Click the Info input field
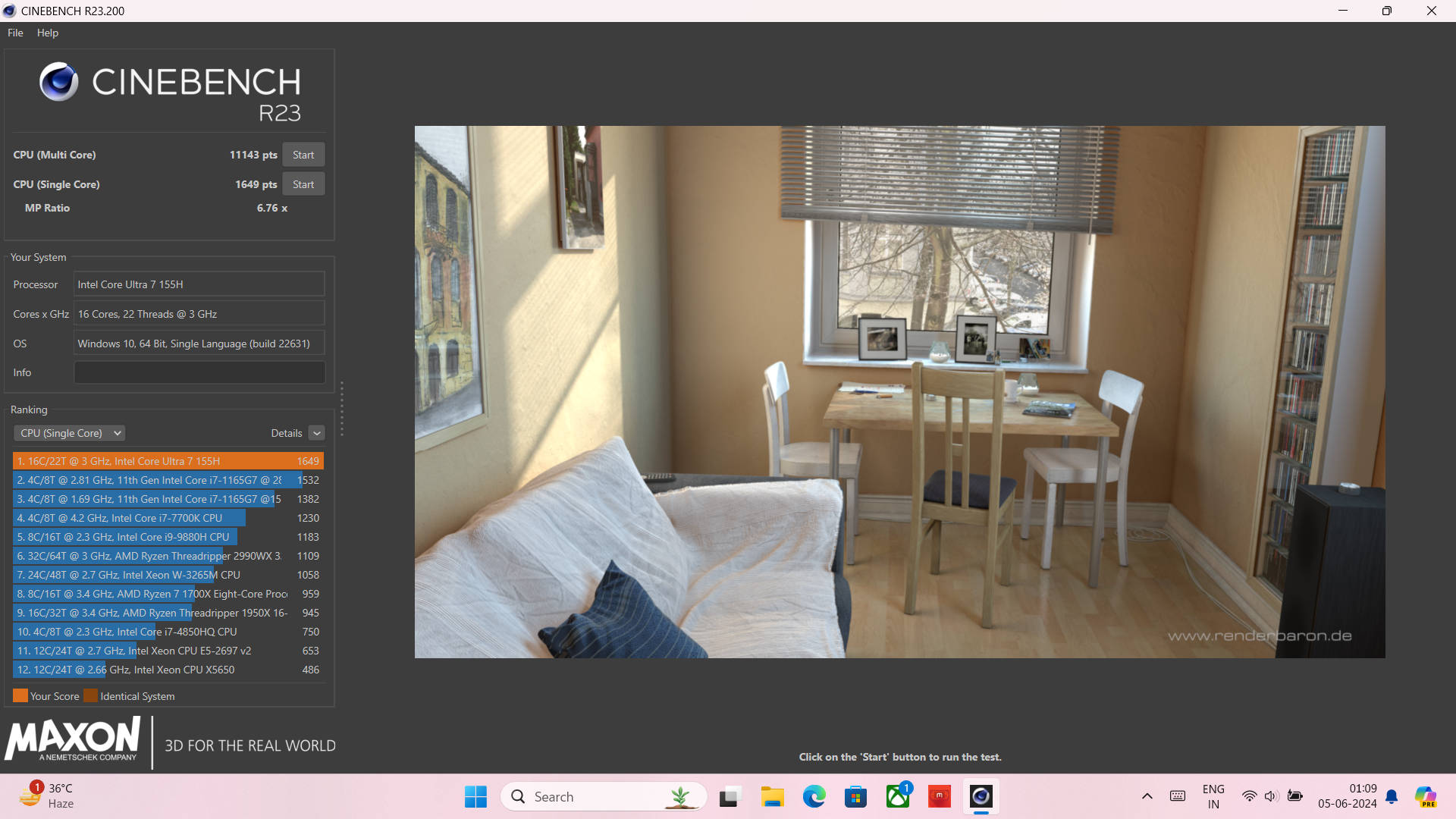 tap(199, 372)
